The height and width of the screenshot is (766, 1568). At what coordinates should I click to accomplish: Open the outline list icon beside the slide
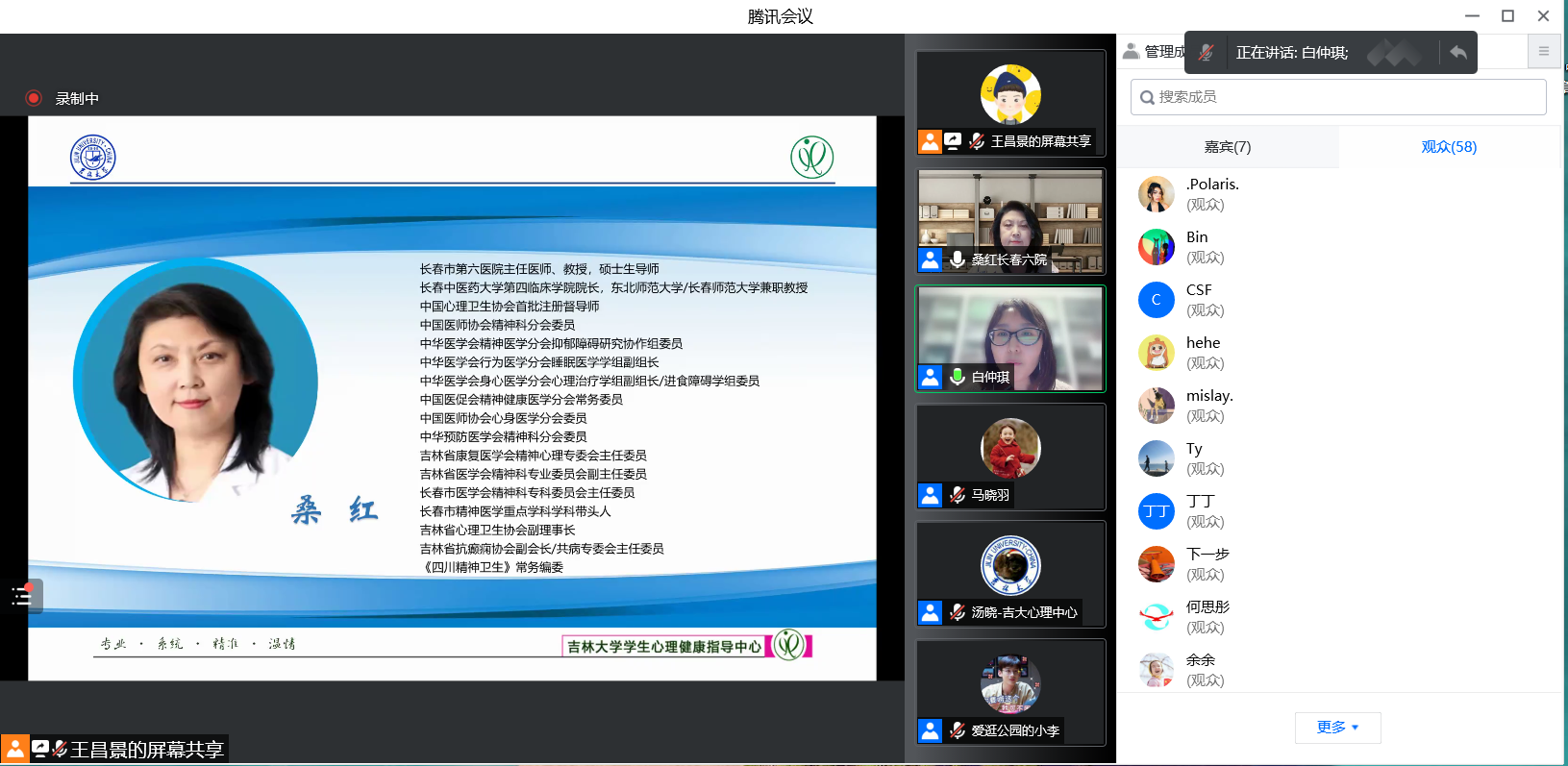tap(21, 596)
